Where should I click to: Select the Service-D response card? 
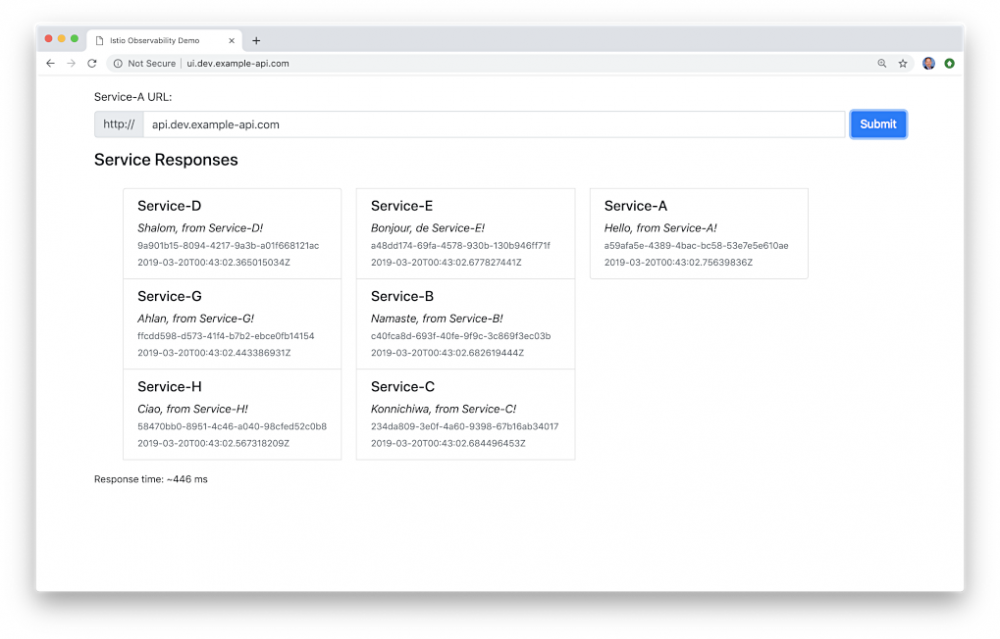[232, 232]
